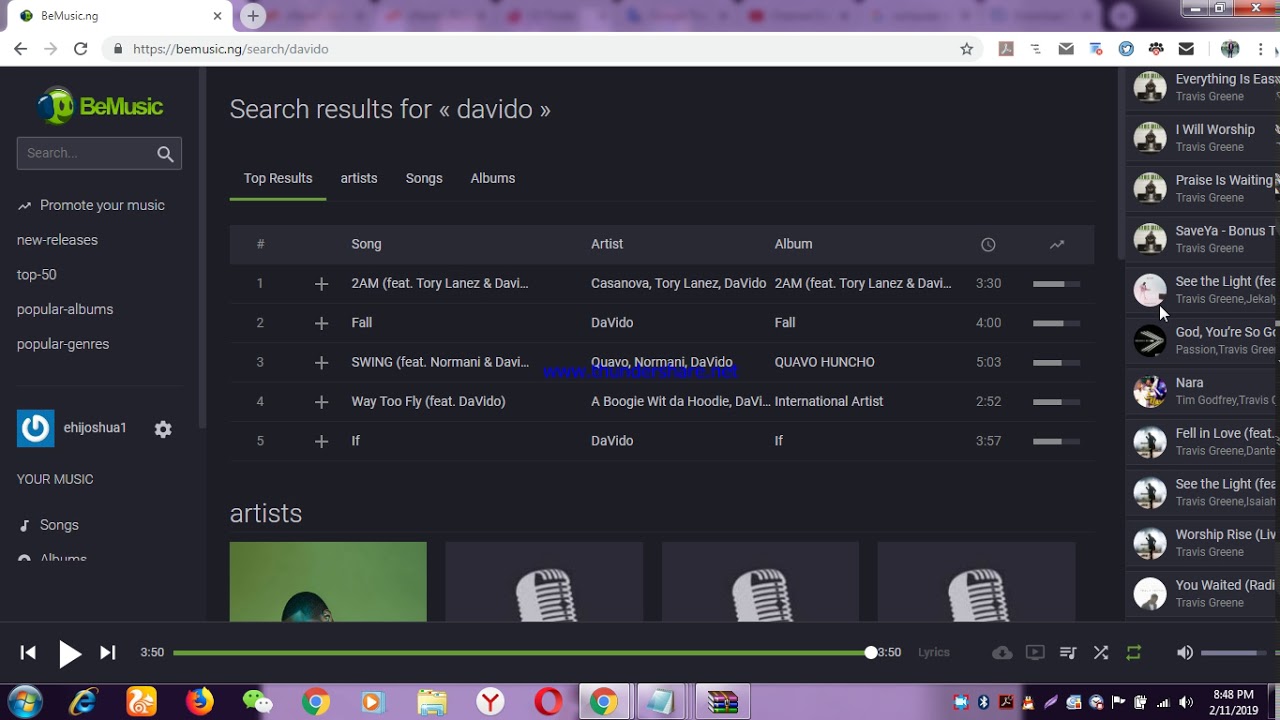Open a new browser tab

[x=253, y=16]
